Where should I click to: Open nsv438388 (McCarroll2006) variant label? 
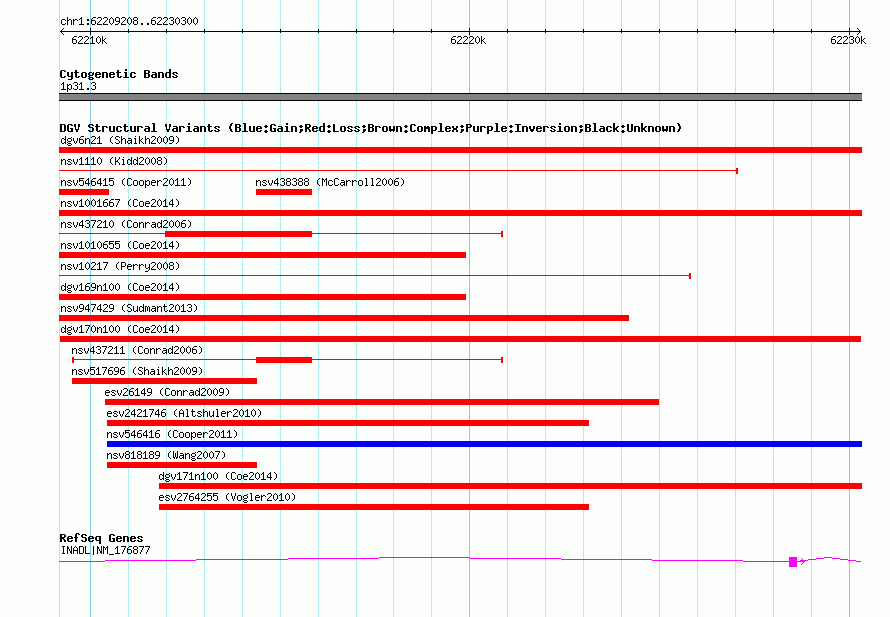pos(330,182)
